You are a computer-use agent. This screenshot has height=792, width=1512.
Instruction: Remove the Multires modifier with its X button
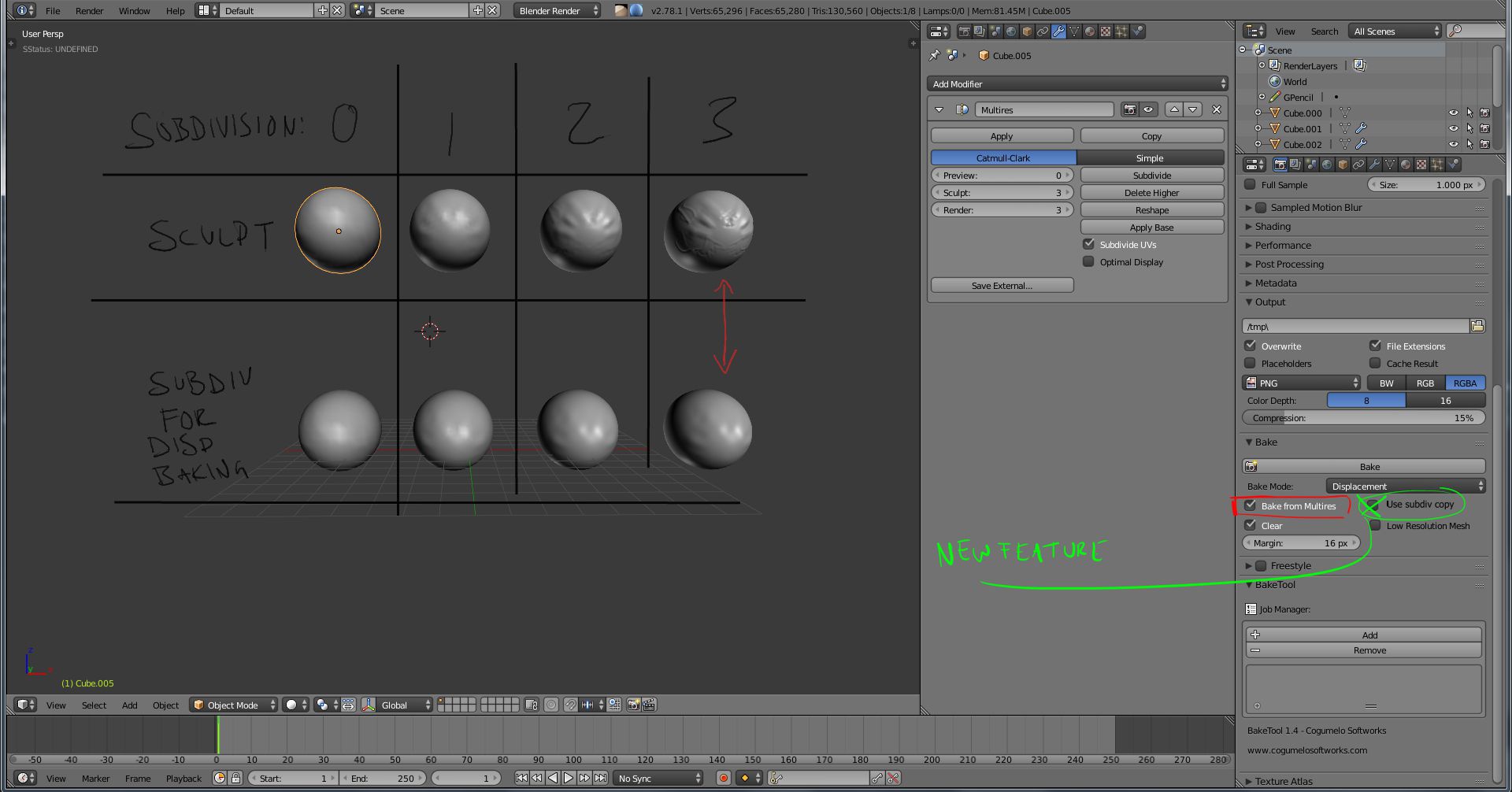coord(1217,110)
